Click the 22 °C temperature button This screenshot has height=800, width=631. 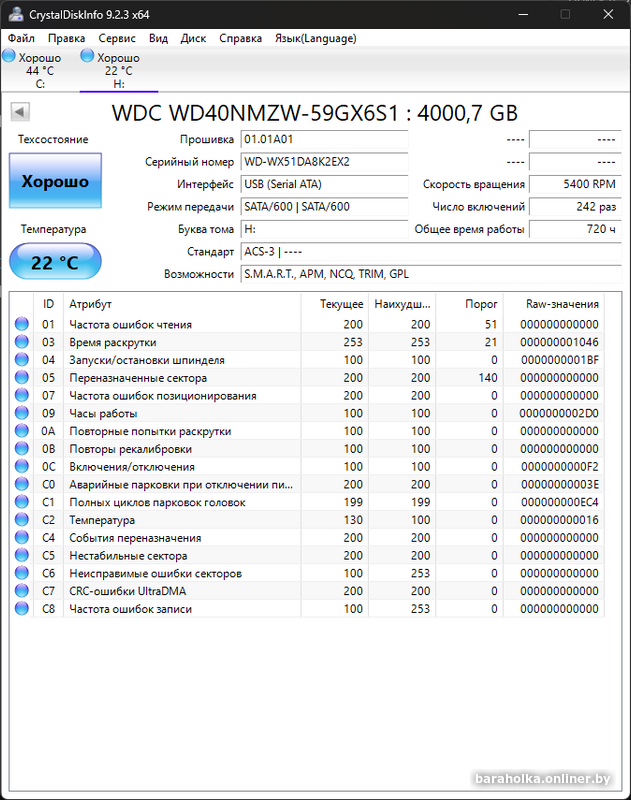click(x=55, y=263)
